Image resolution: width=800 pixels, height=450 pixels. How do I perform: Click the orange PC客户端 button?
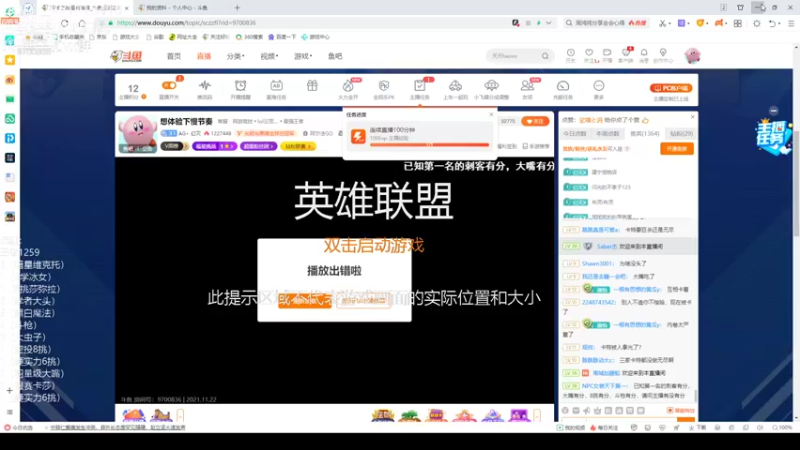coord(671,88)
